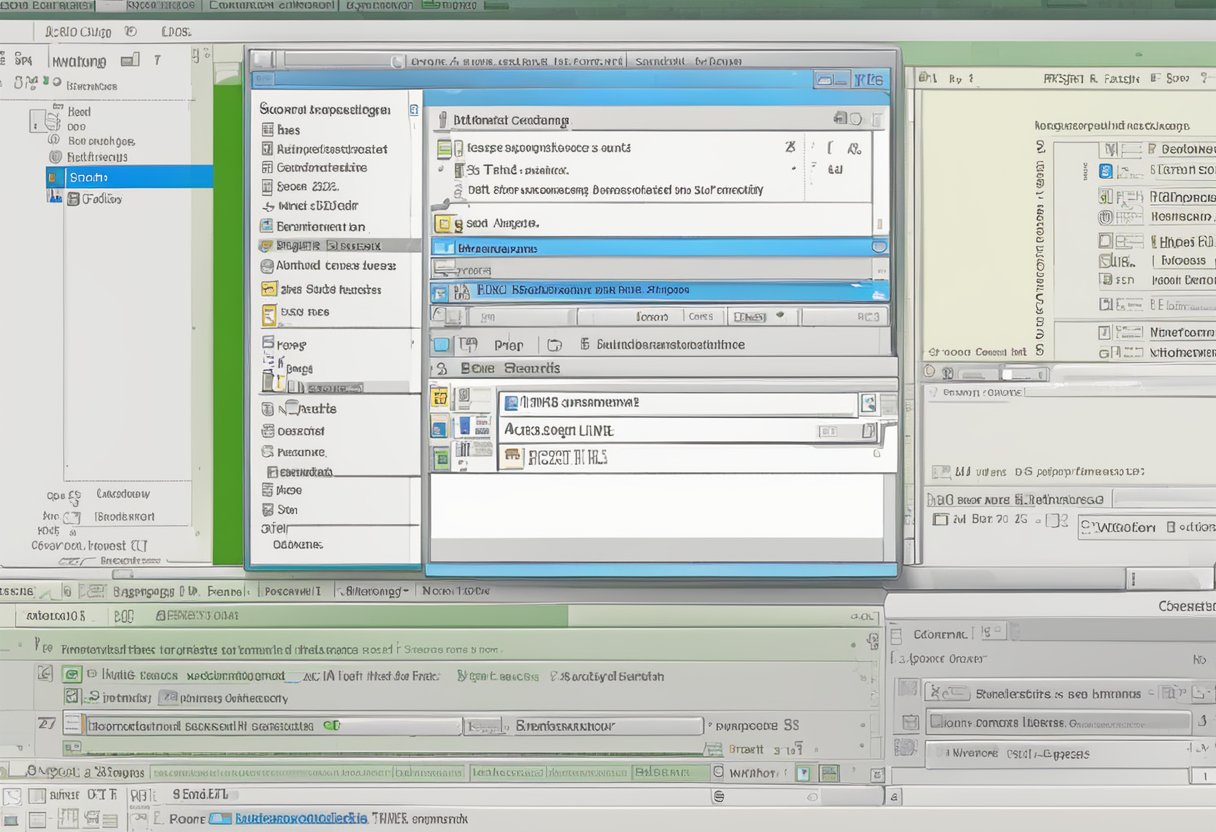Viewport: 1216px width, 832px height.
Task: Expand the 'Sooarel trapestiogrea' panel header arrow
Action: coord(413,109)
